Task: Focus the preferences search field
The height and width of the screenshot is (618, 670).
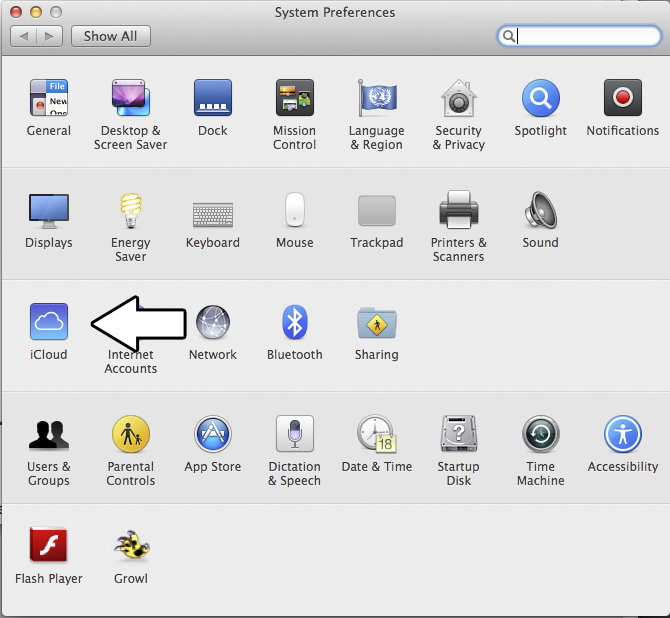Action: click(579, 36)
